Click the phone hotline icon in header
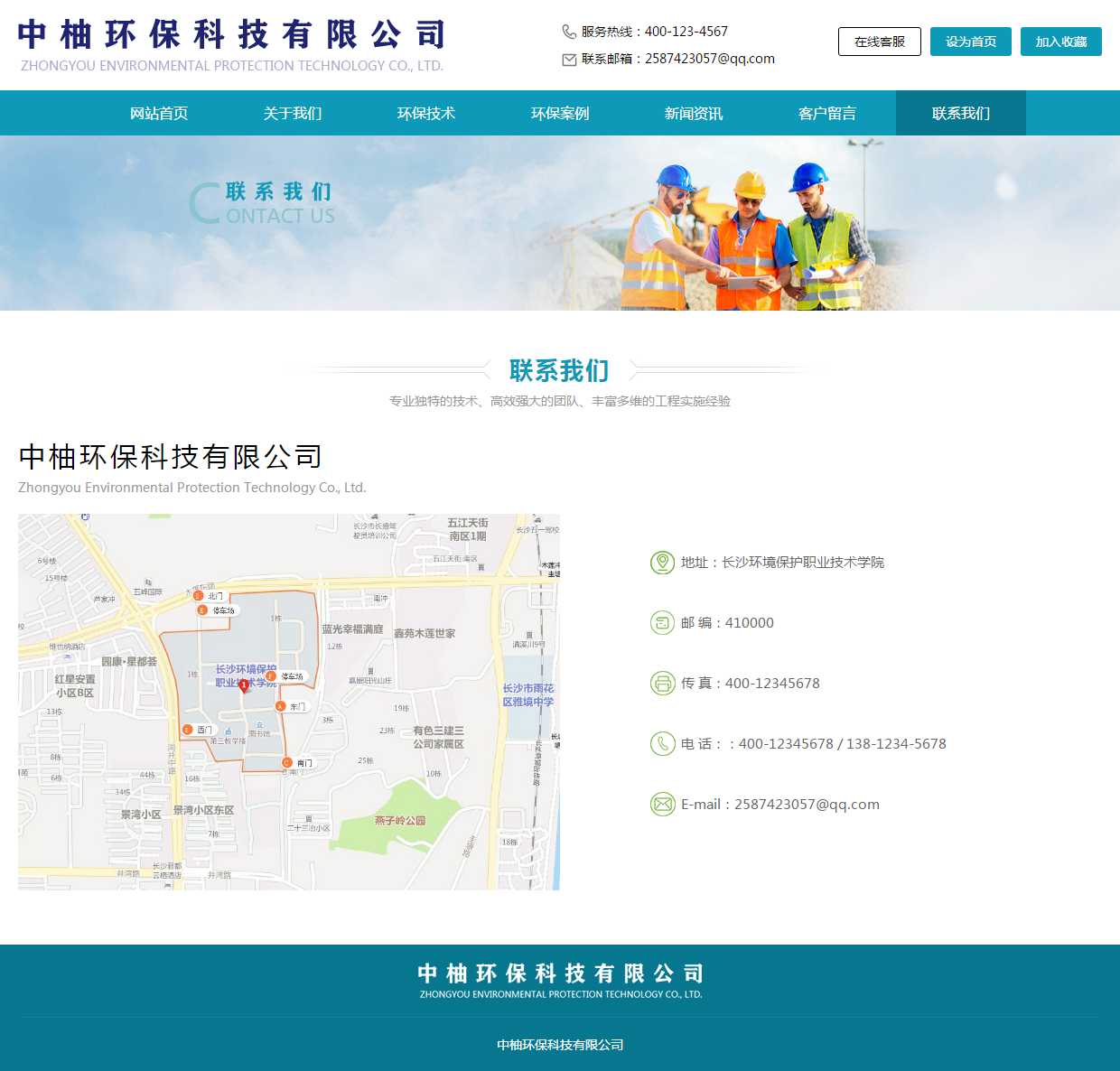 569,32
